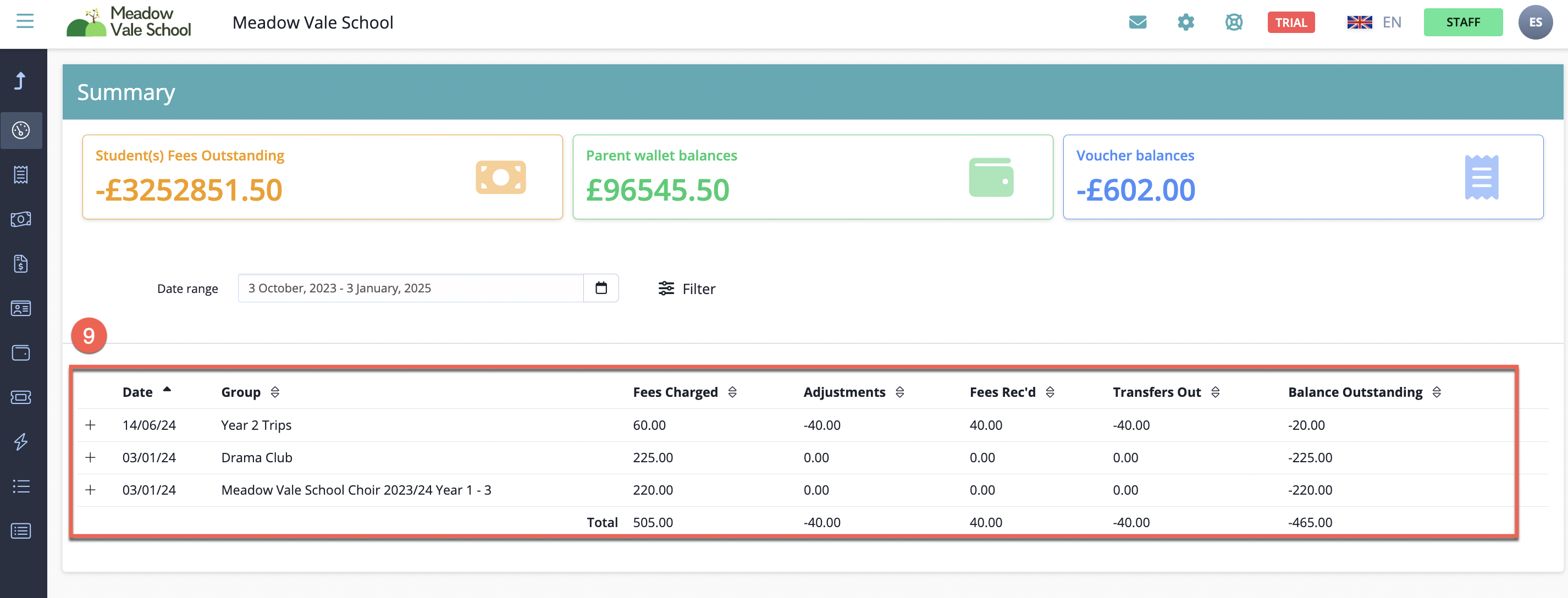Open the EN language selector
The width and height of the screenshot is (1568, 598).
(1374, 23)
